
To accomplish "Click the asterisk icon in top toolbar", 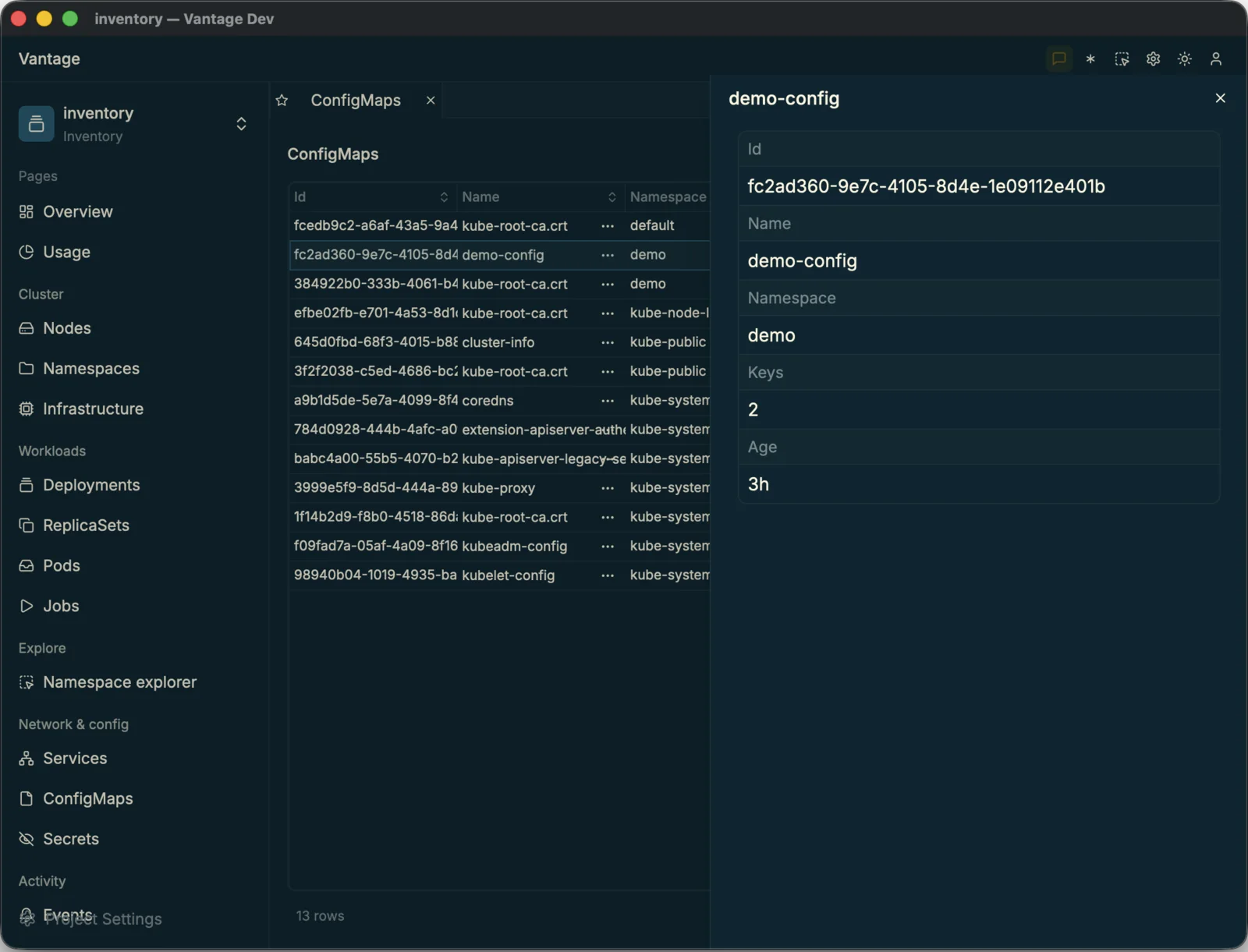I will pos(1090,59).
